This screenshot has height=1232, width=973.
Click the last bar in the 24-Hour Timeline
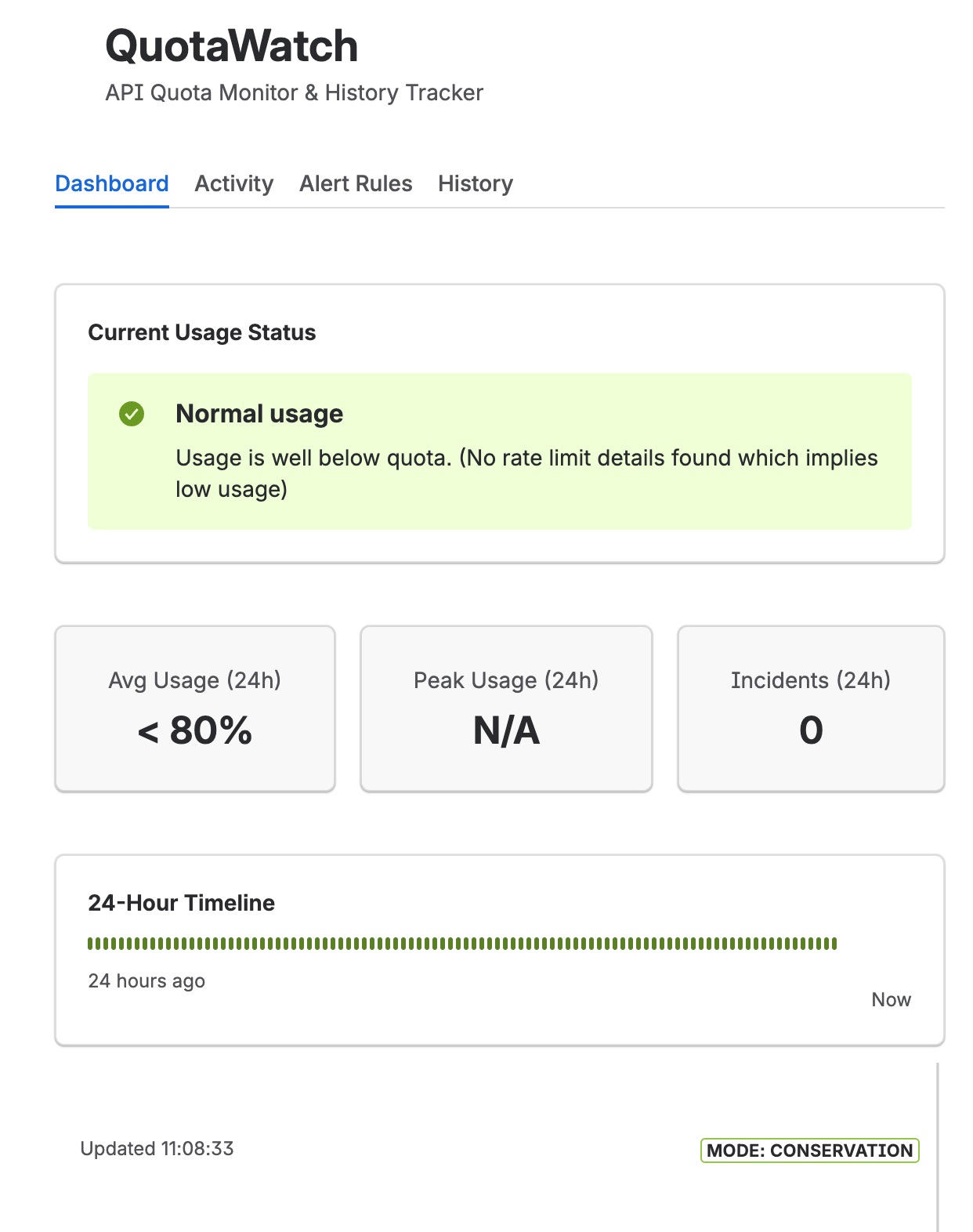[834, 944]
